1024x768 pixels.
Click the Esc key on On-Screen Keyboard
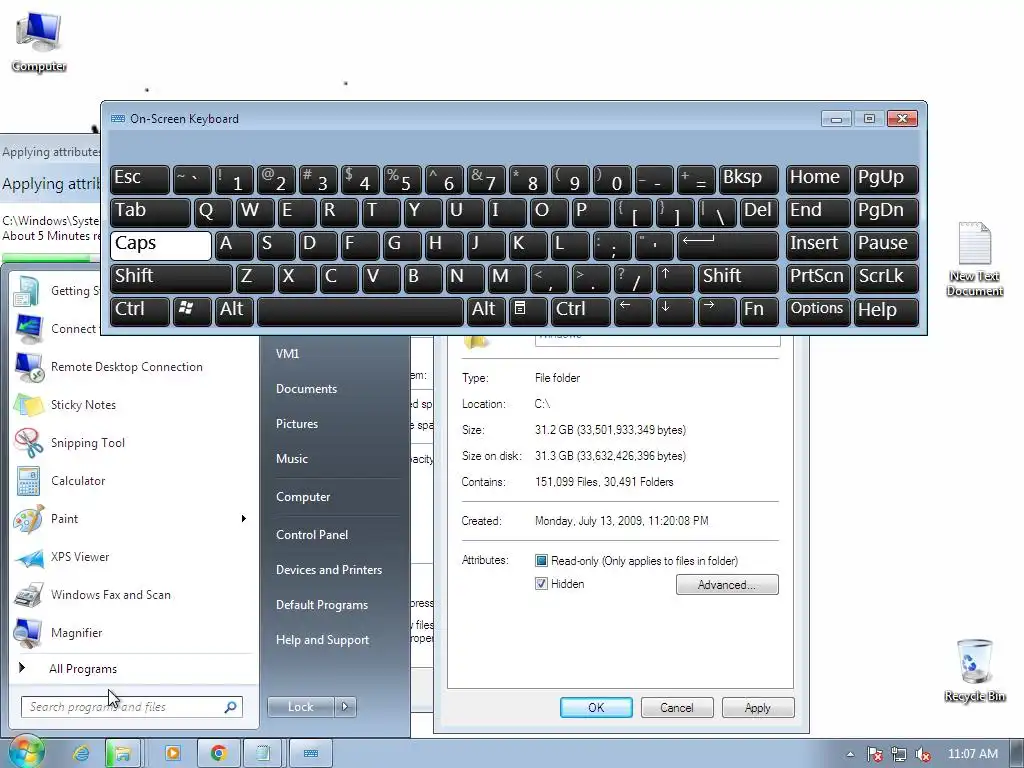pyautogui.click(x=140, y=179)
